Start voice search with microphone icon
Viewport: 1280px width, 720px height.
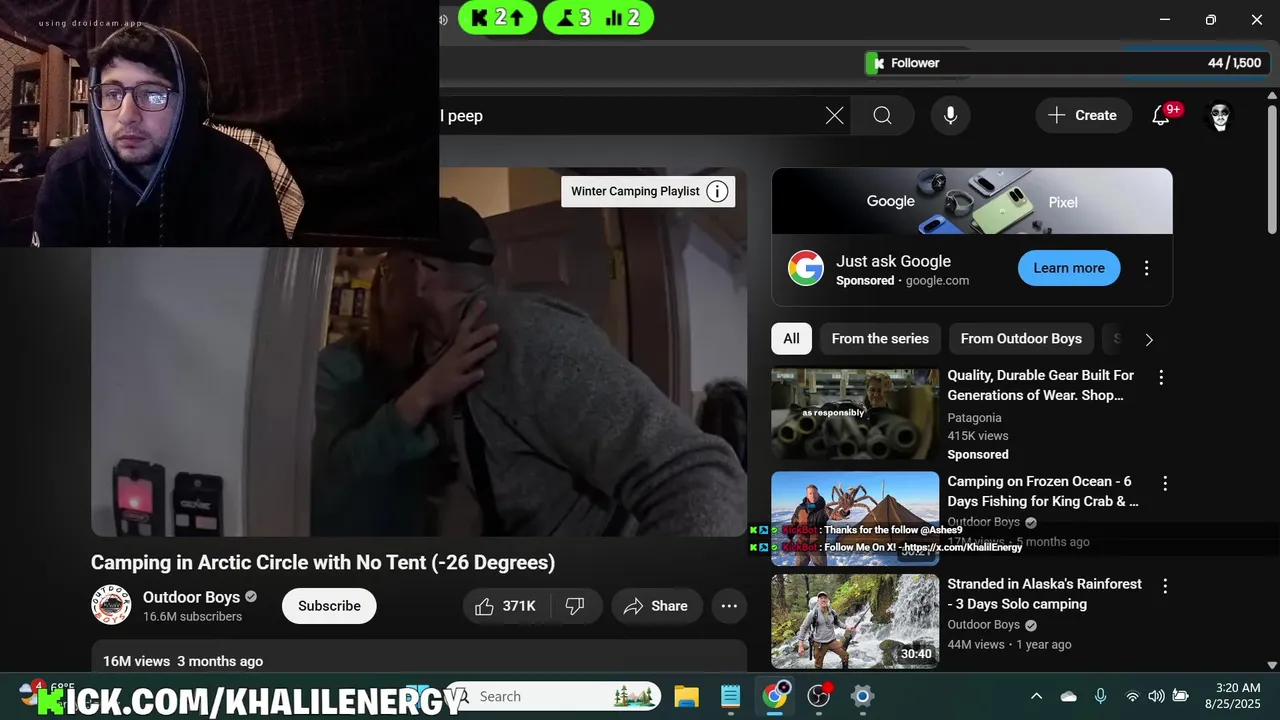(x=950, y=116)
